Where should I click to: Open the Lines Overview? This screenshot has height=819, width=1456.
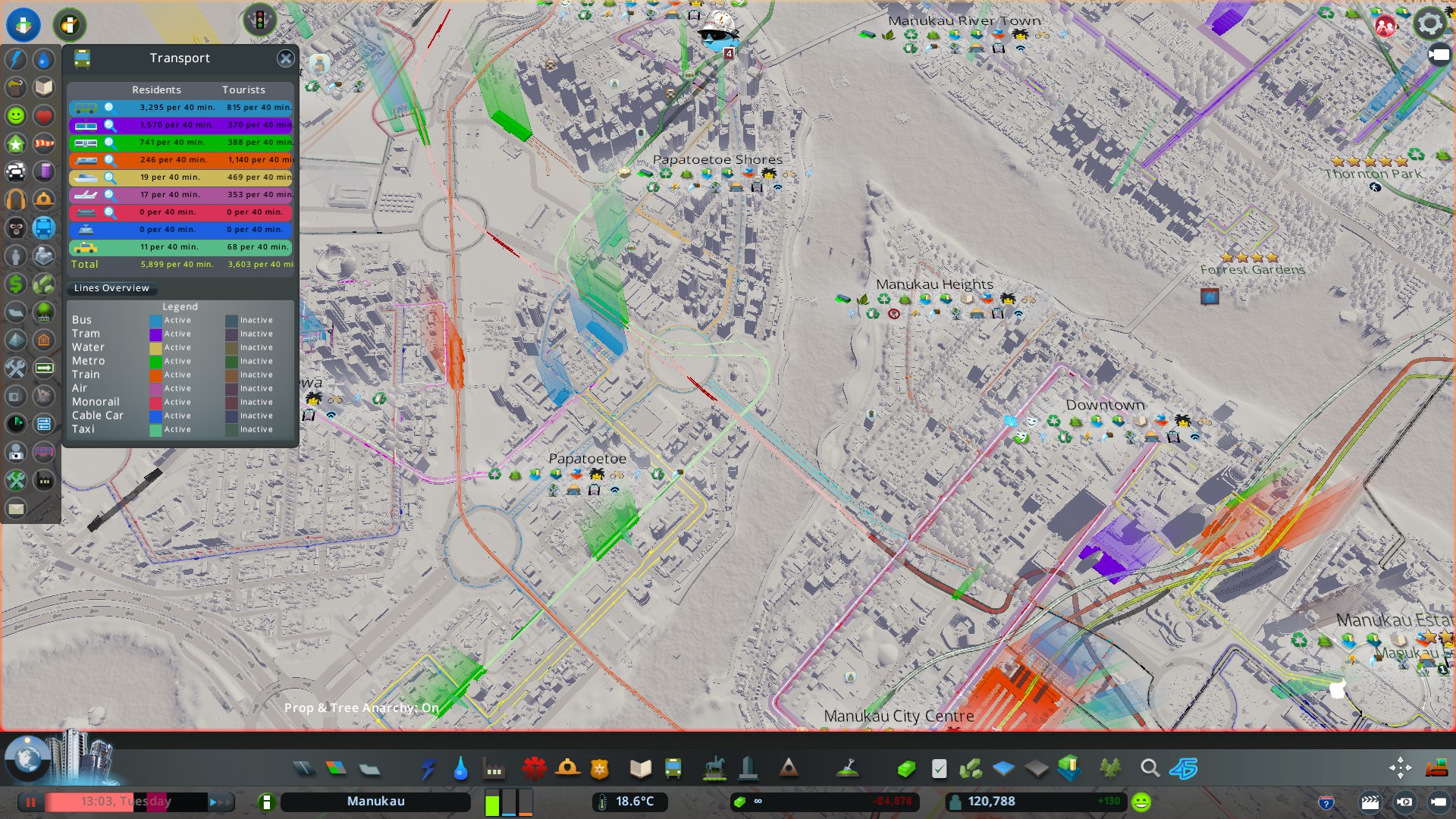tap(111, 288)
